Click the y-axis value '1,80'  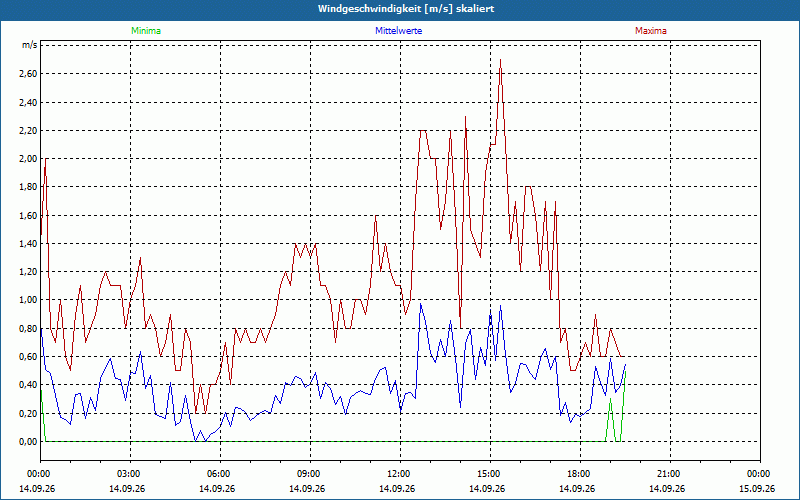[28, 187]
